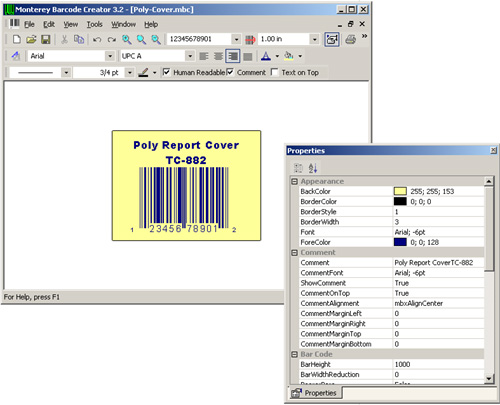
Task: Align text center
Action: [x=218, y=56]
